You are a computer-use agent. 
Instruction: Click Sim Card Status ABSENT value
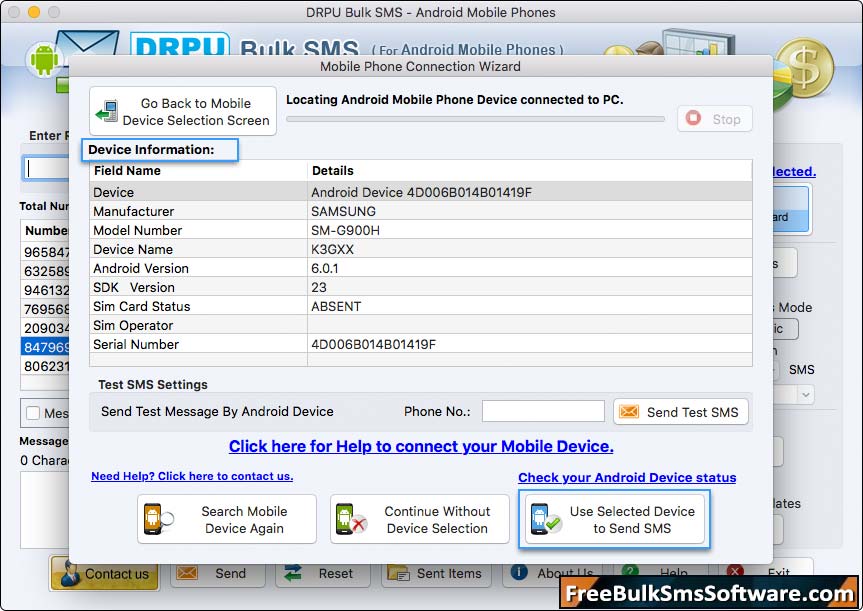pos(336,307)
